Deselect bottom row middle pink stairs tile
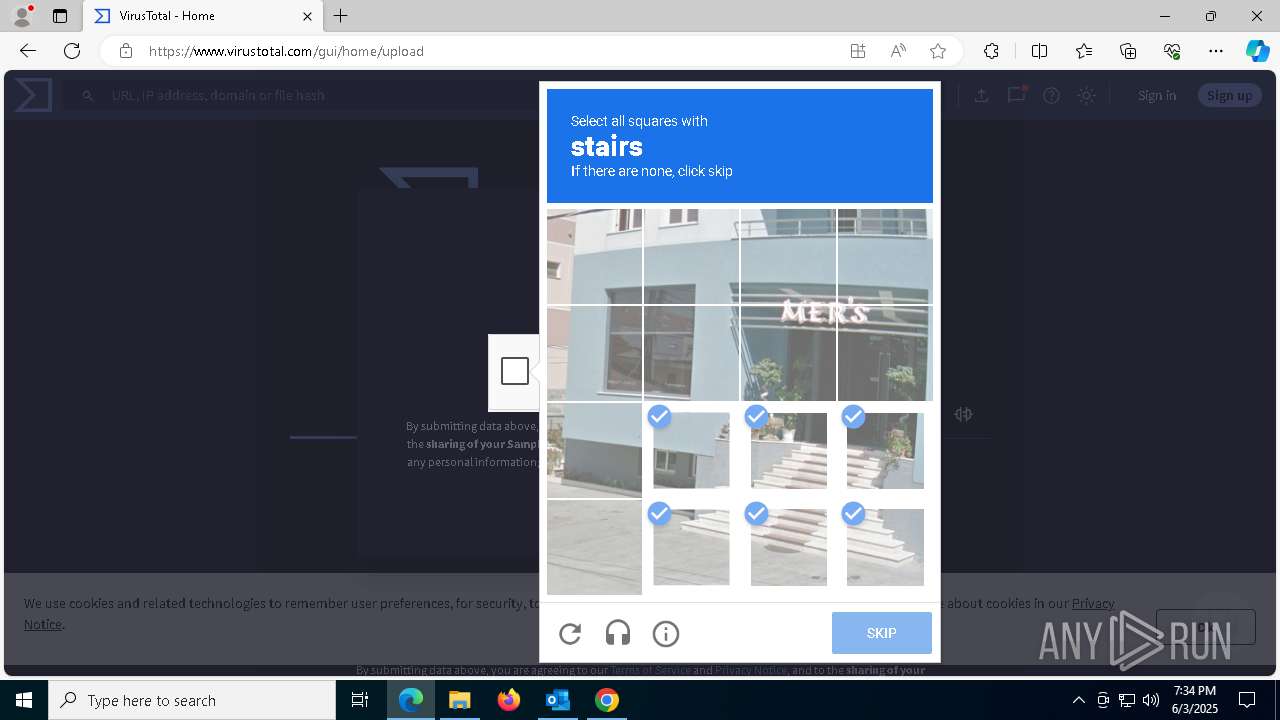1280x720 pixels. tap(788, 547)
